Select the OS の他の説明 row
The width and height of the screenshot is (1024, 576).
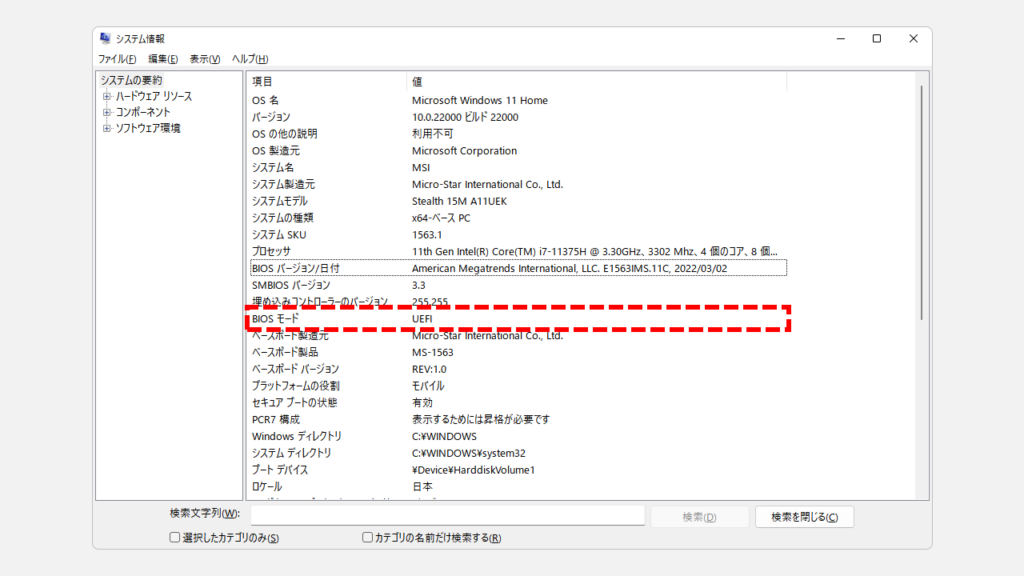(519, 134)
